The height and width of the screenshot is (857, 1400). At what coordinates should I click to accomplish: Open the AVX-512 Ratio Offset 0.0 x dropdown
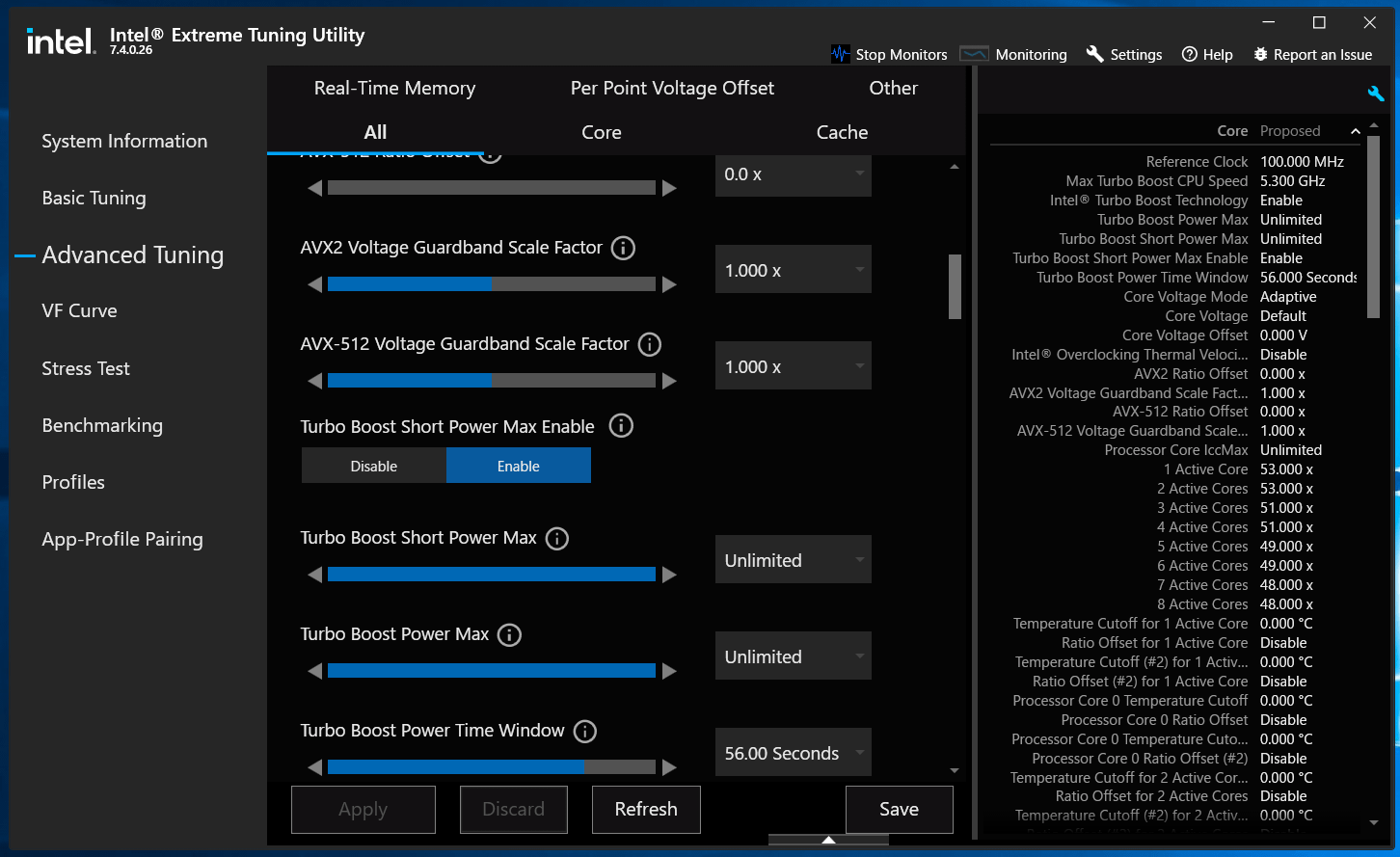(794, 174)
